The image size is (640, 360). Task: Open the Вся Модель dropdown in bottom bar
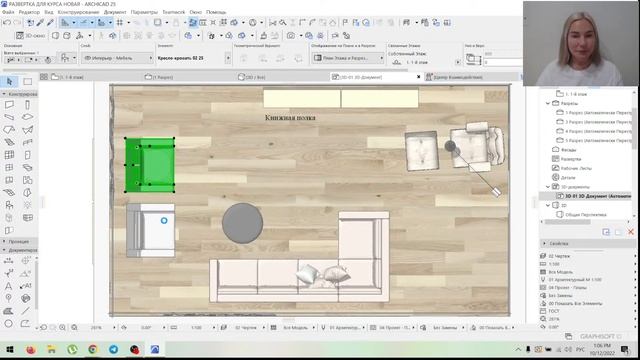pyautogui.click(x=297, y=327)
